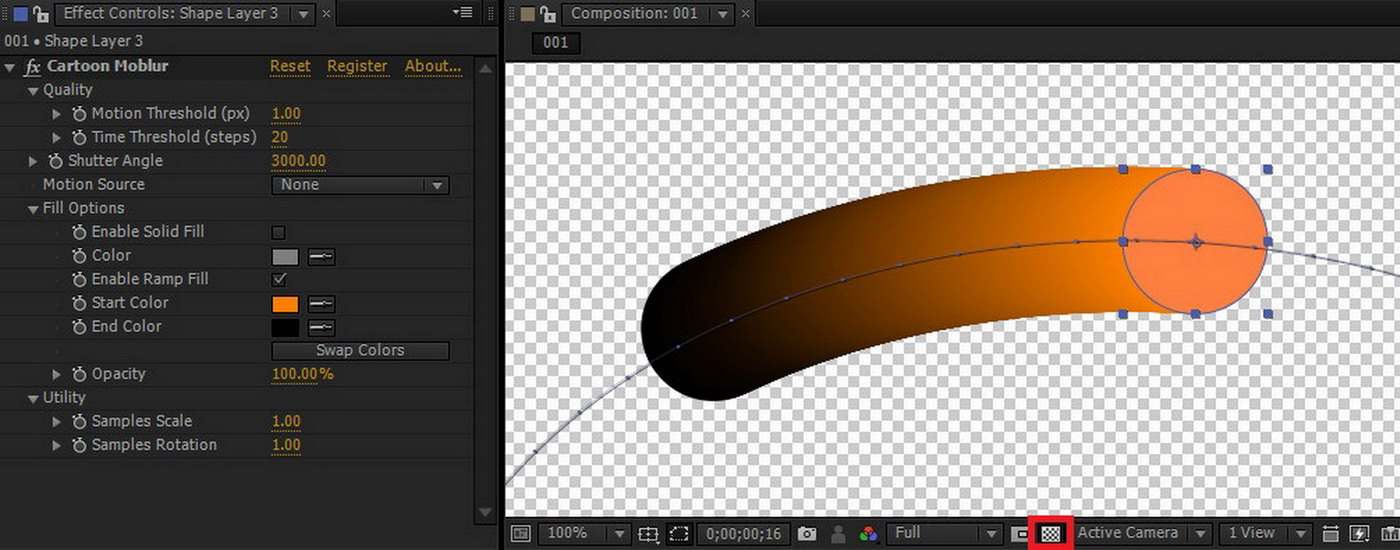Image resolution: width=1400 pixels, height=550 pixels.
Task: Click the Swap Colors button
Action: pos(360,351)
